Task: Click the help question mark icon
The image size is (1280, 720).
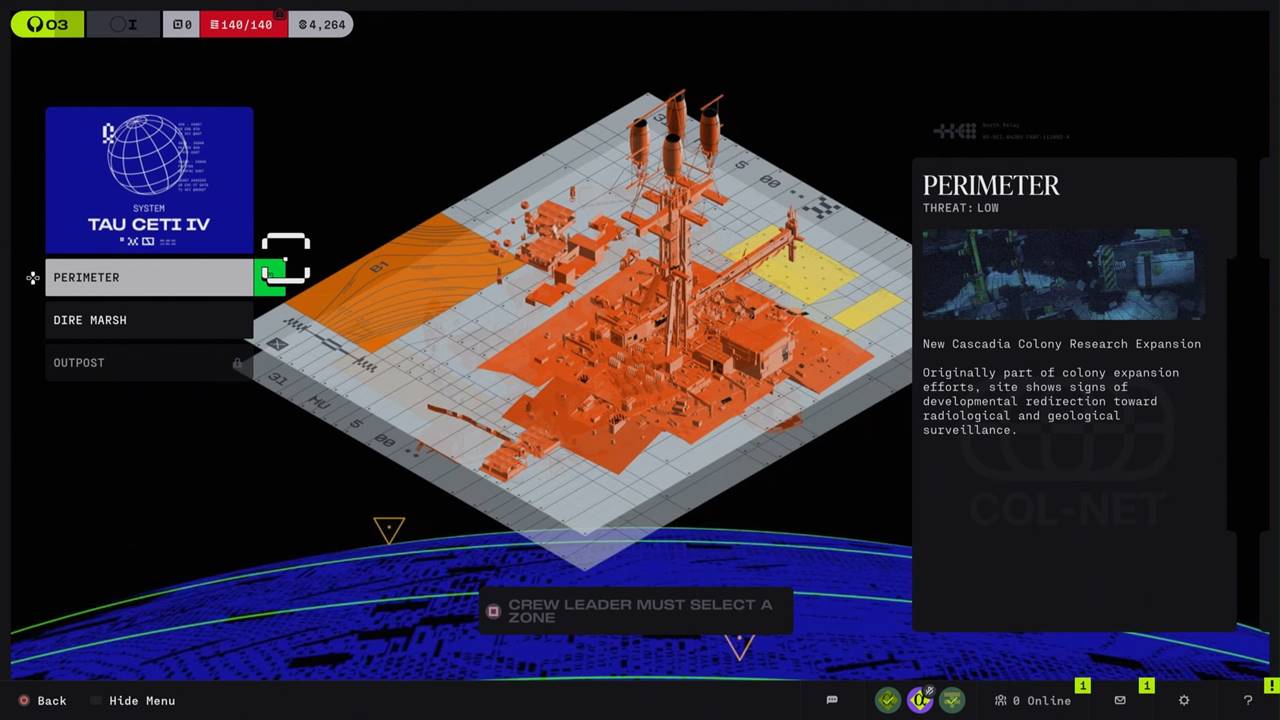Action: click(x=1248, y=700)
